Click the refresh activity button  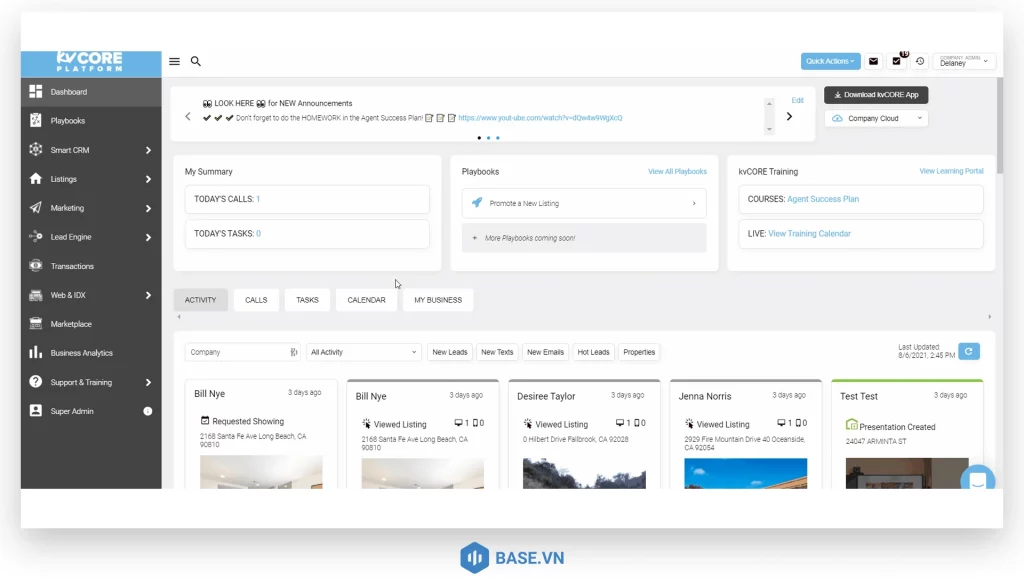(x=968, y=351)
